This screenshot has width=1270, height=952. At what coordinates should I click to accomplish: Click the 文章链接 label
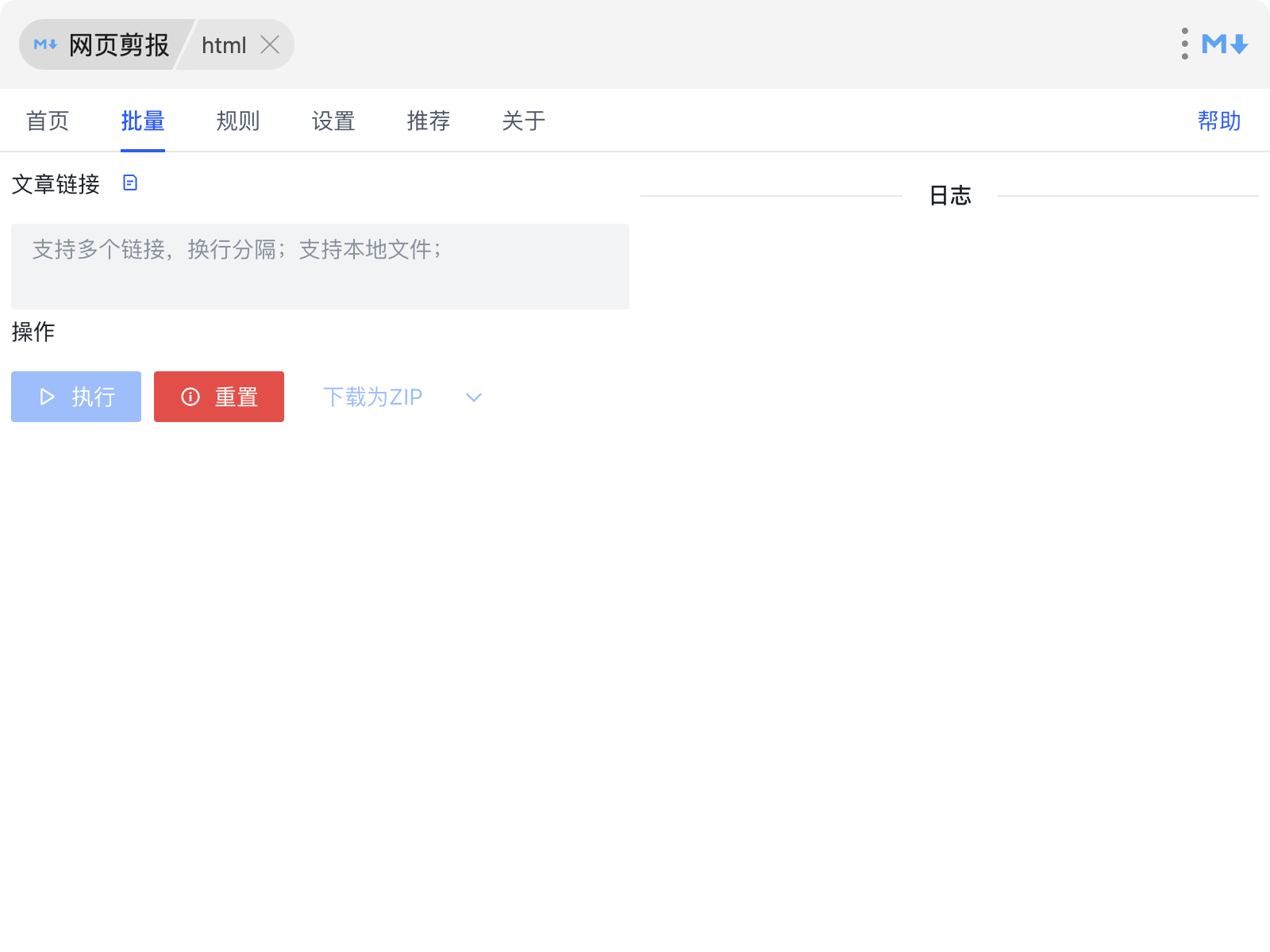pos(56,184)
